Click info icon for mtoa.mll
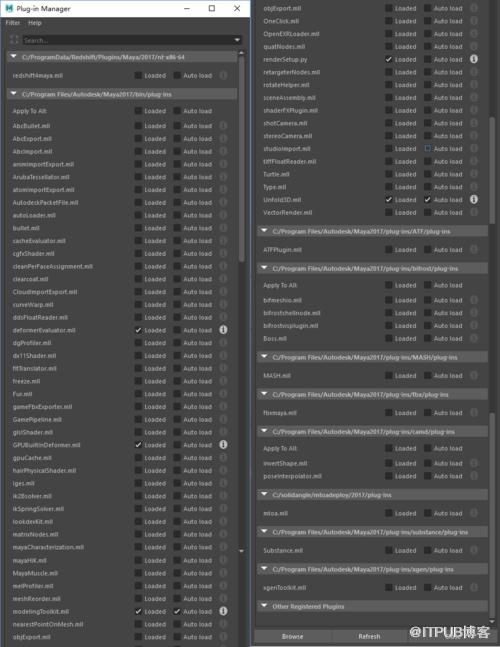This screenshot has height=647, width=500. pyautogui.click(x=474, y=513)
